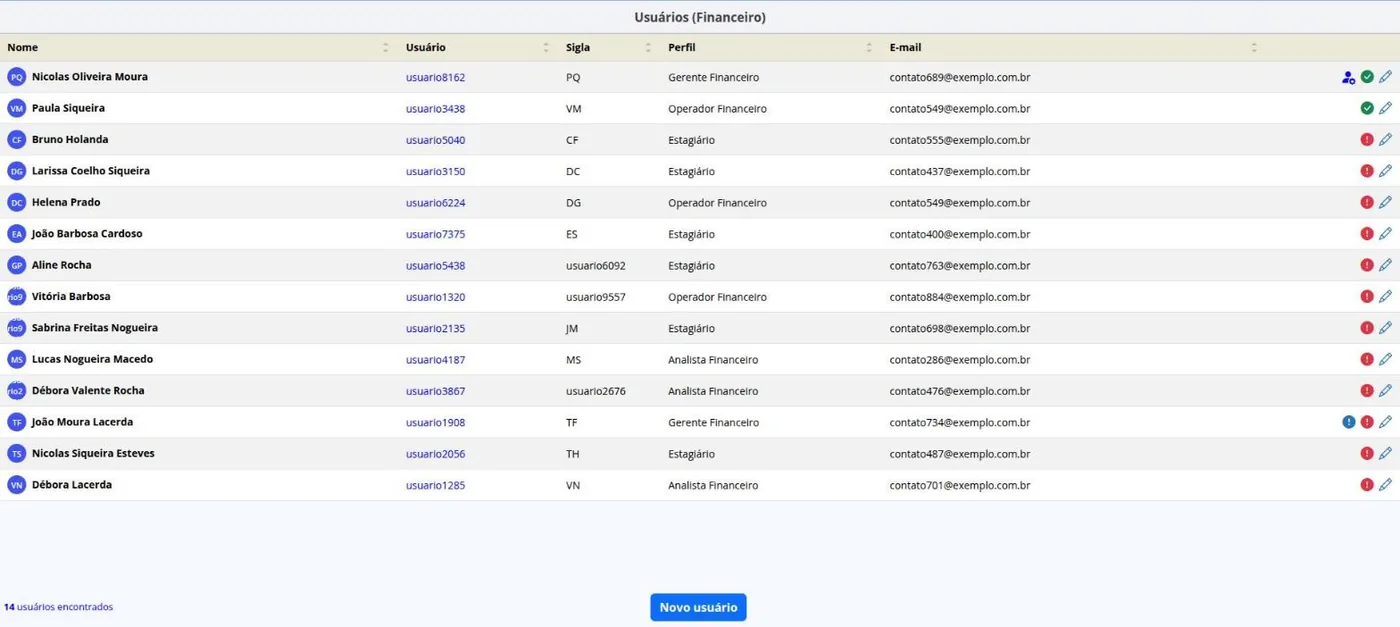Screen dimensions: 1400x627
Task: Open the edit pencil on Helena Prado's row
Action: [x=1385, y=202]
